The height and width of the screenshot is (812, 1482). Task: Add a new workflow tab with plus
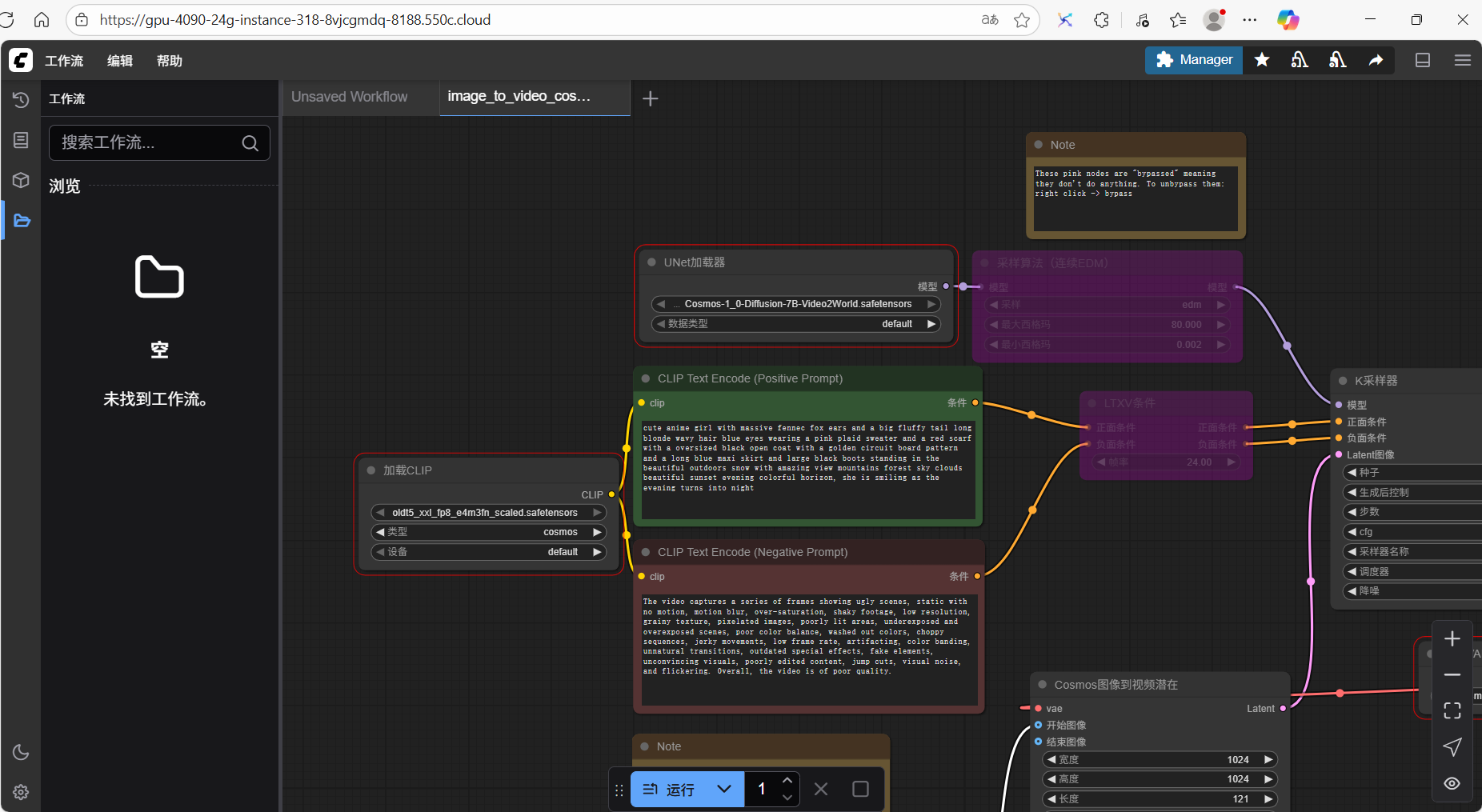651,98
